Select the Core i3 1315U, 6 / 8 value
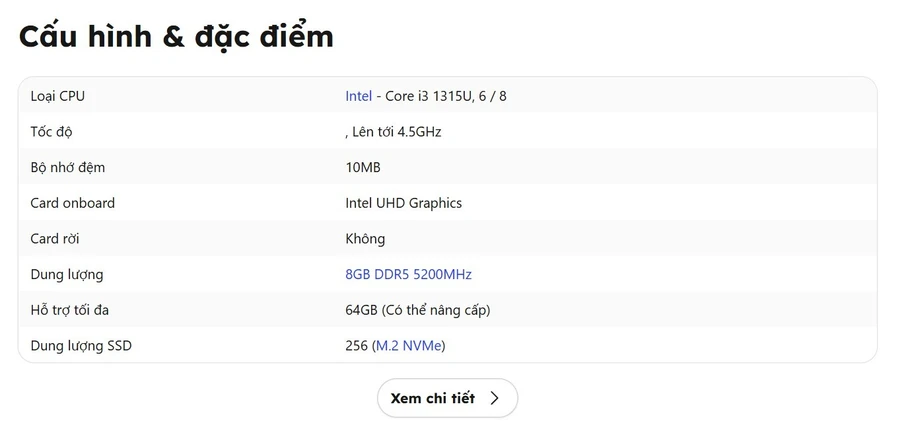The image size is (900, 440). pyautogui.click(x=445, y=96)
